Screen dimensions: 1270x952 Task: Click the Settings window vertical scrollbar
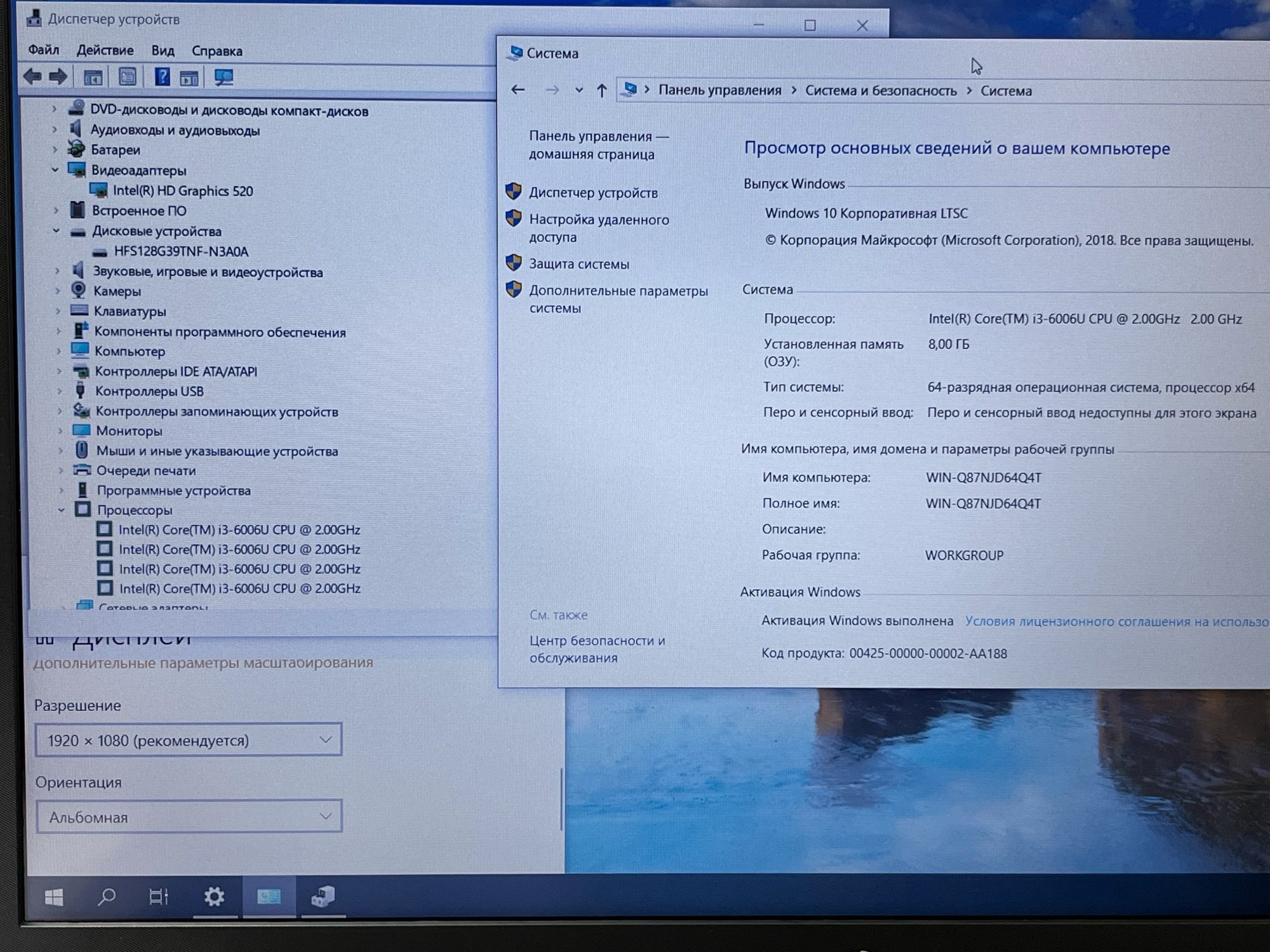pos(561,800)
